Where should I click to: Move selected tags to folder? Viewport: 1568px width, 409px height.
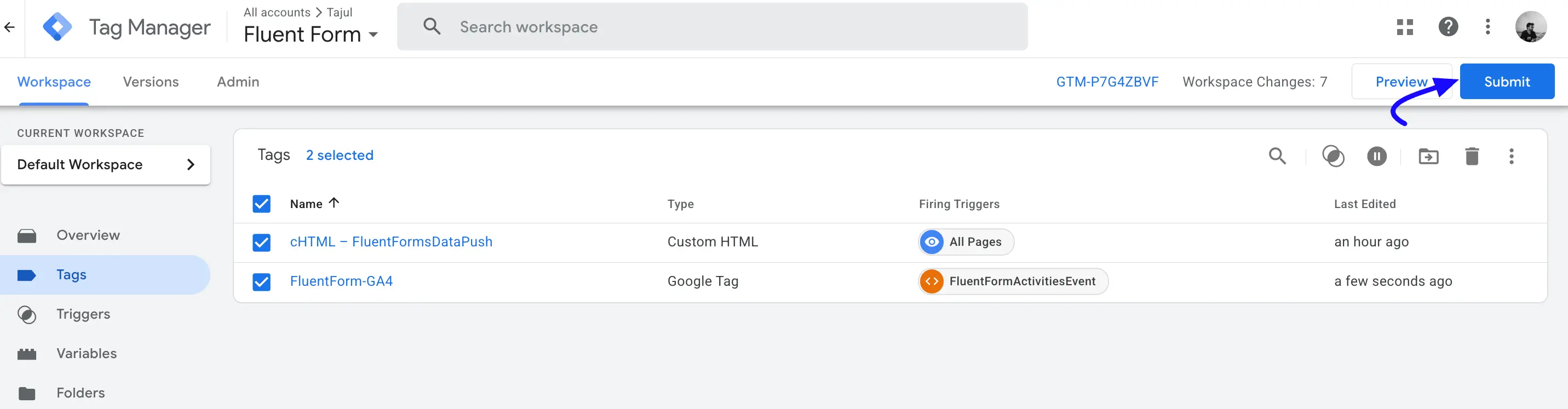[x=1428, y=157]
